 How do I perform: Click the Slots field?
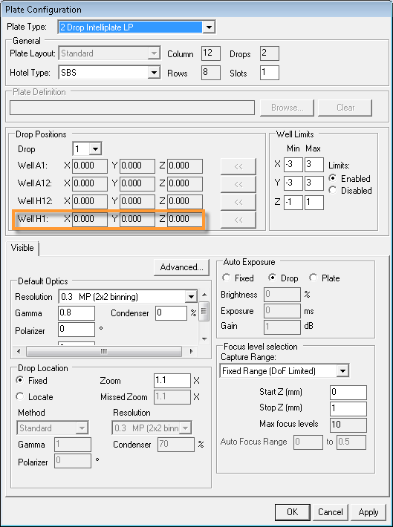pyautogui.click(x=269, y=73)
